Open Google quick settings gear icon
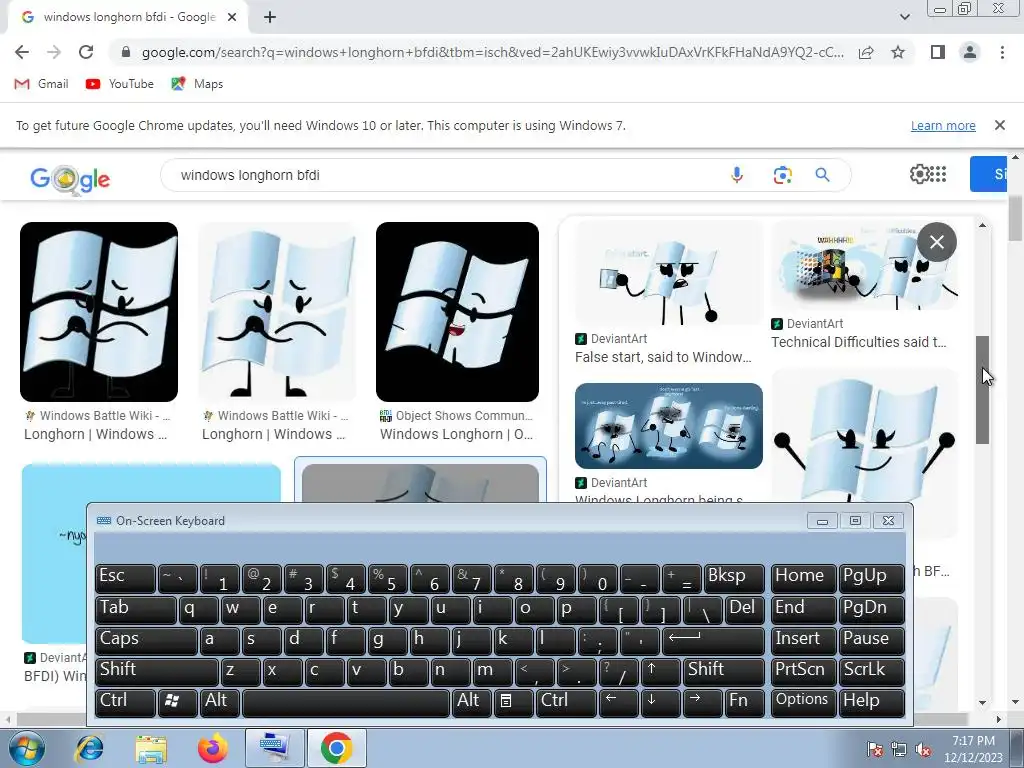Screen dimensions: 1024x768 tap(920, 174)
